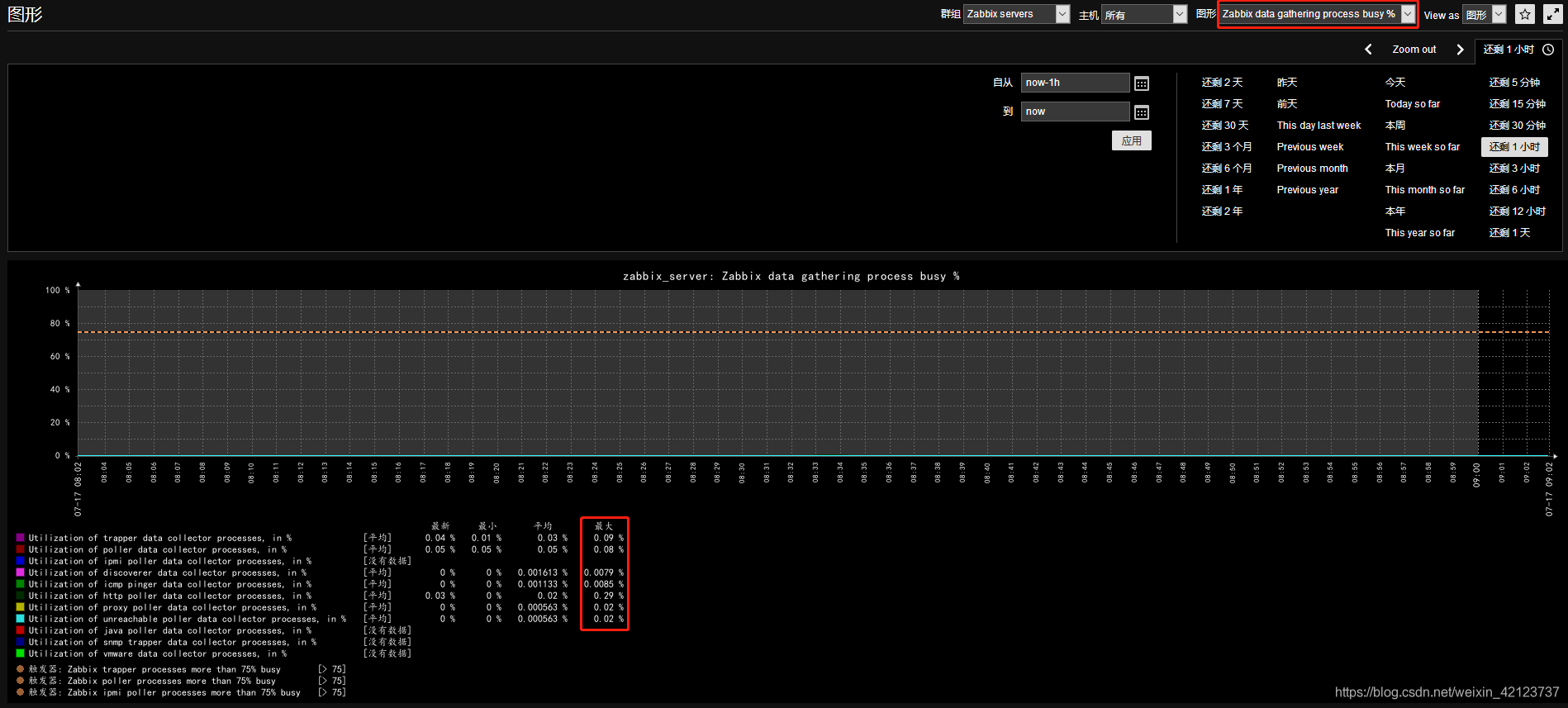Click the 图形 page heading
Viewport: 1568px width, 708px height.
[x=25, y=15]
